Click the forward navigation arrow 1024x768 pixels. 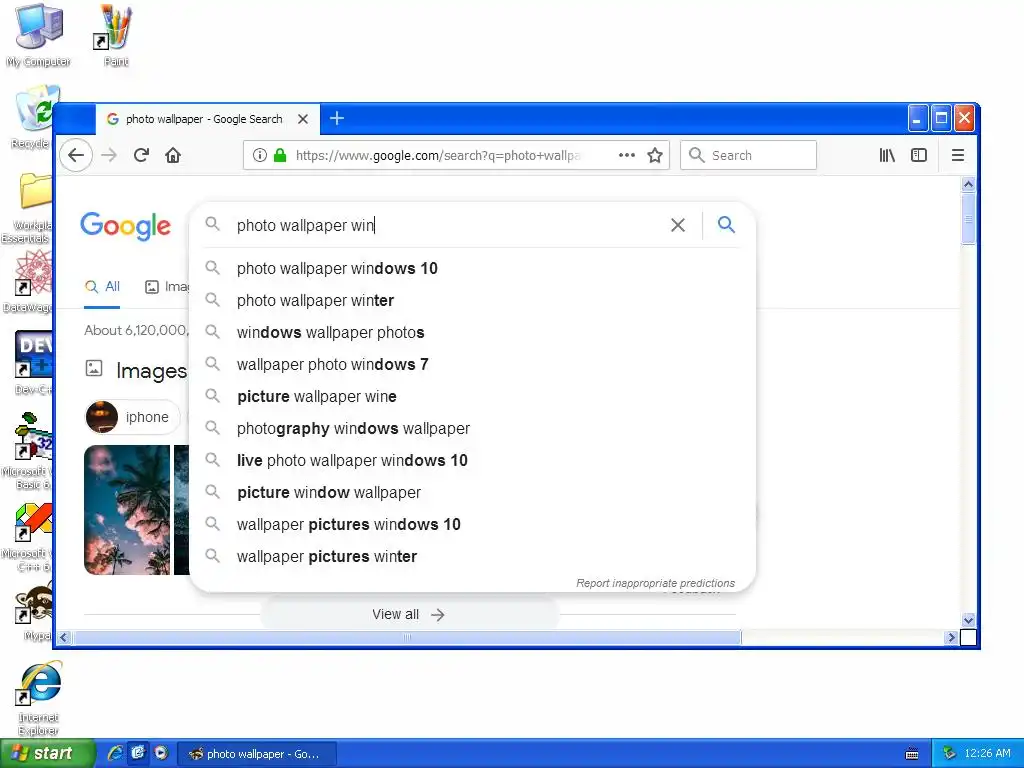pyautogui.click(x=109, y=155)
